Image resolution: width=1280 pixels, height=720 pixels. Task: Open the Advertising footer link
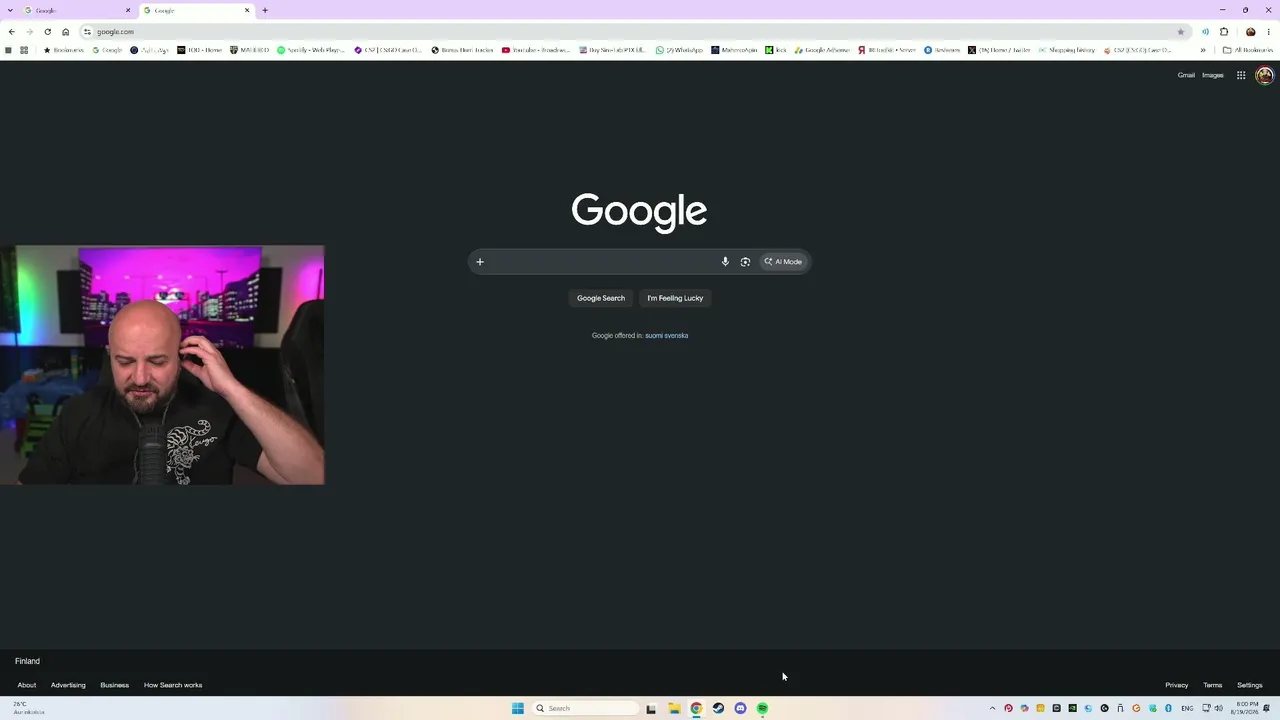(68, 685)
